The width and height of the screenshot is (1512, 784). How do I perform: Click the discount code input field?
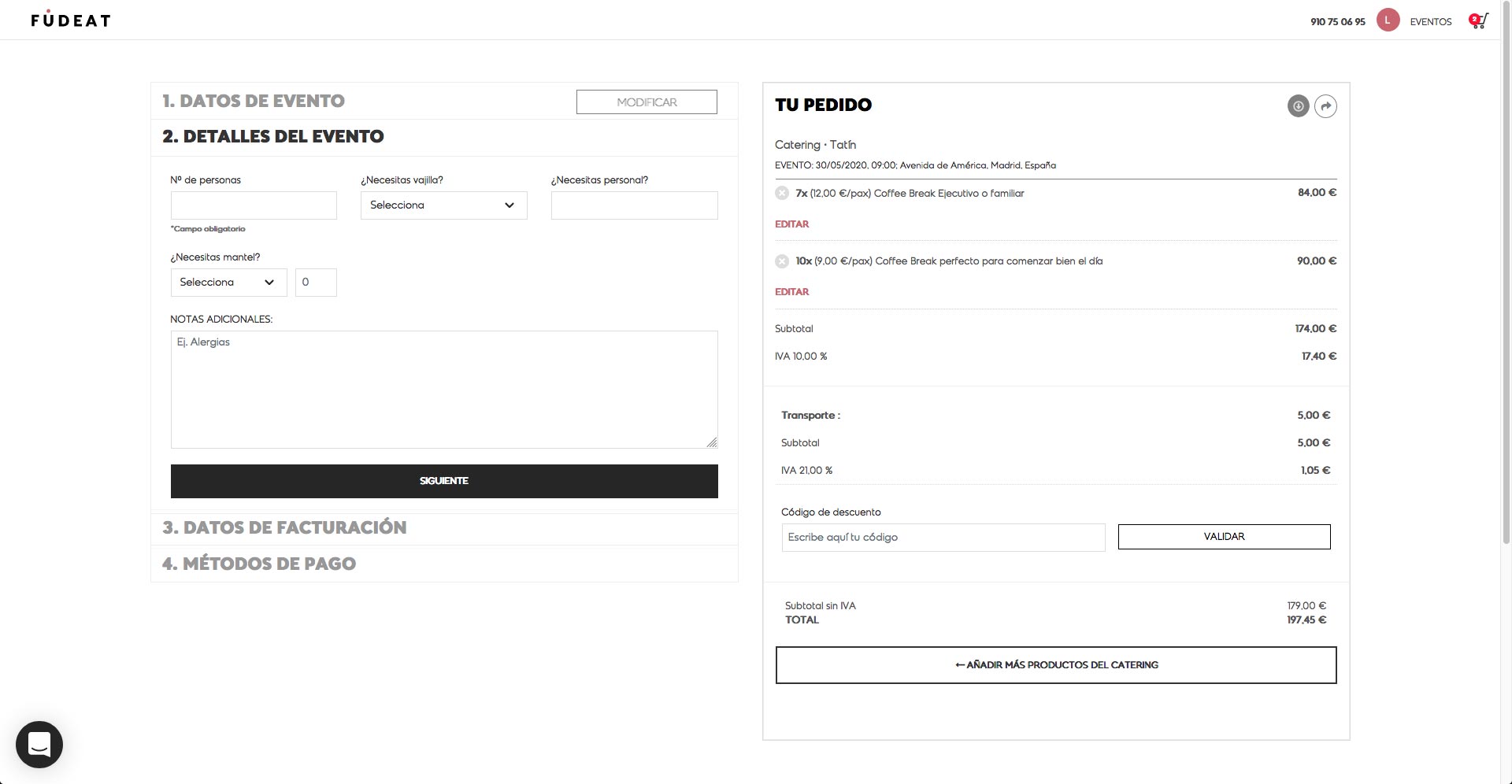click(943, 538)
